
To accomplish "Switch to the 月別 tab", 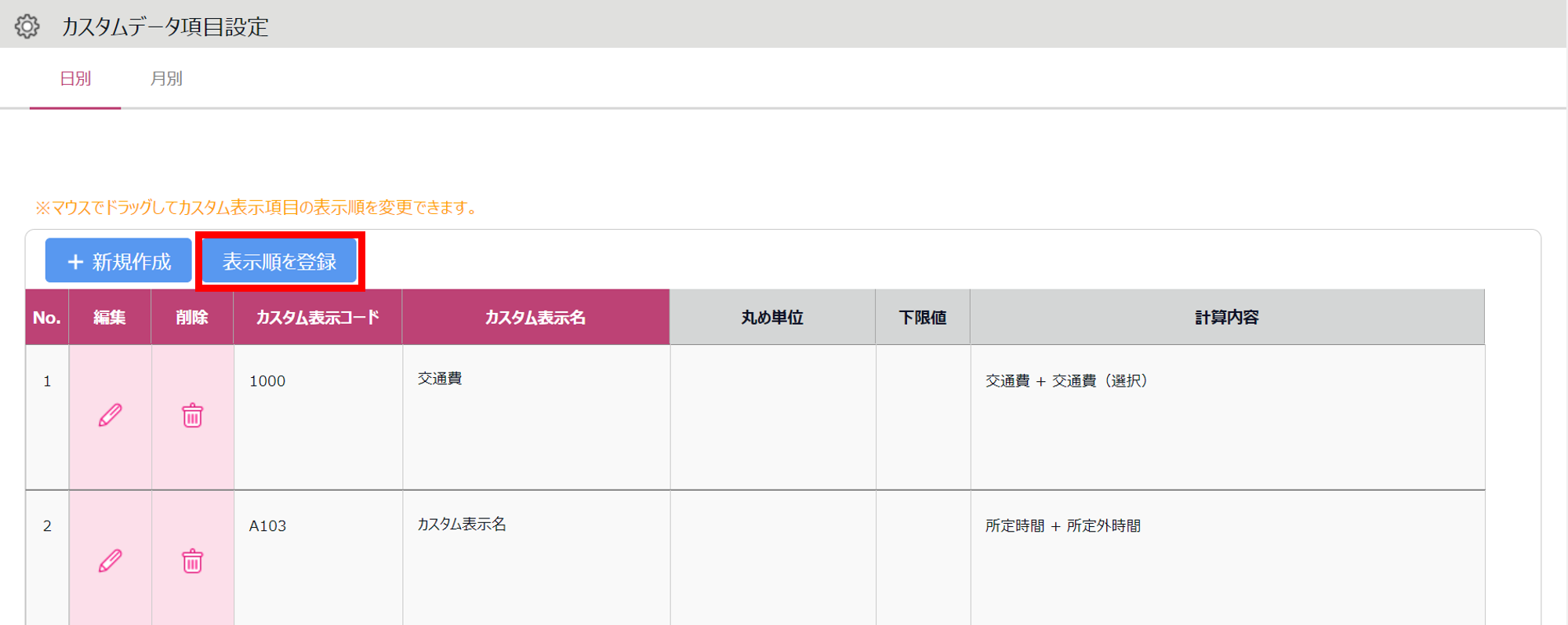I will pyautogui.click(x=166, y=78).
